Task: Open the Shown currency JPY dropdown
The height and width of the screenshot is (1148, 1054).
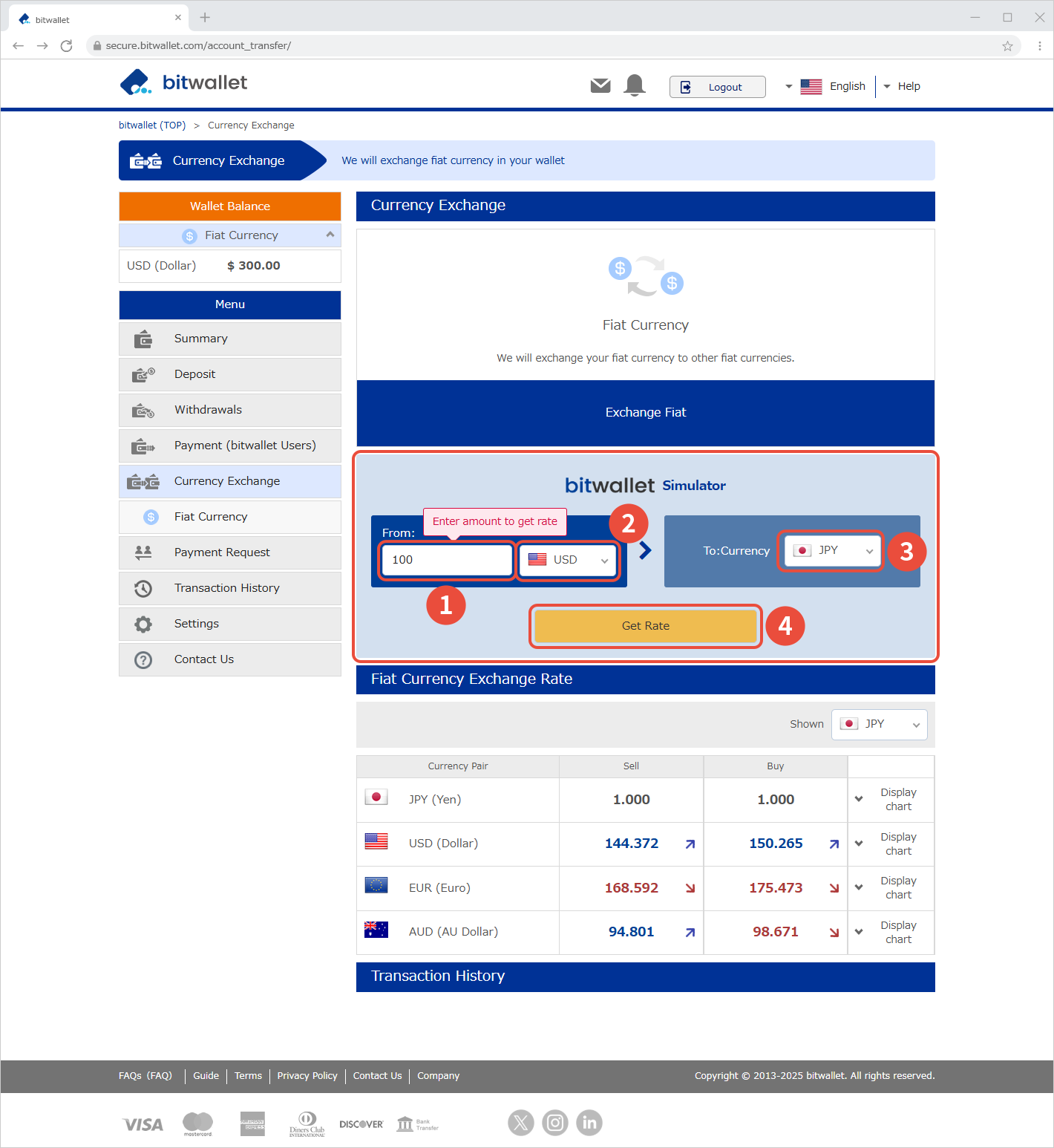Action: [x=880, y=724]
